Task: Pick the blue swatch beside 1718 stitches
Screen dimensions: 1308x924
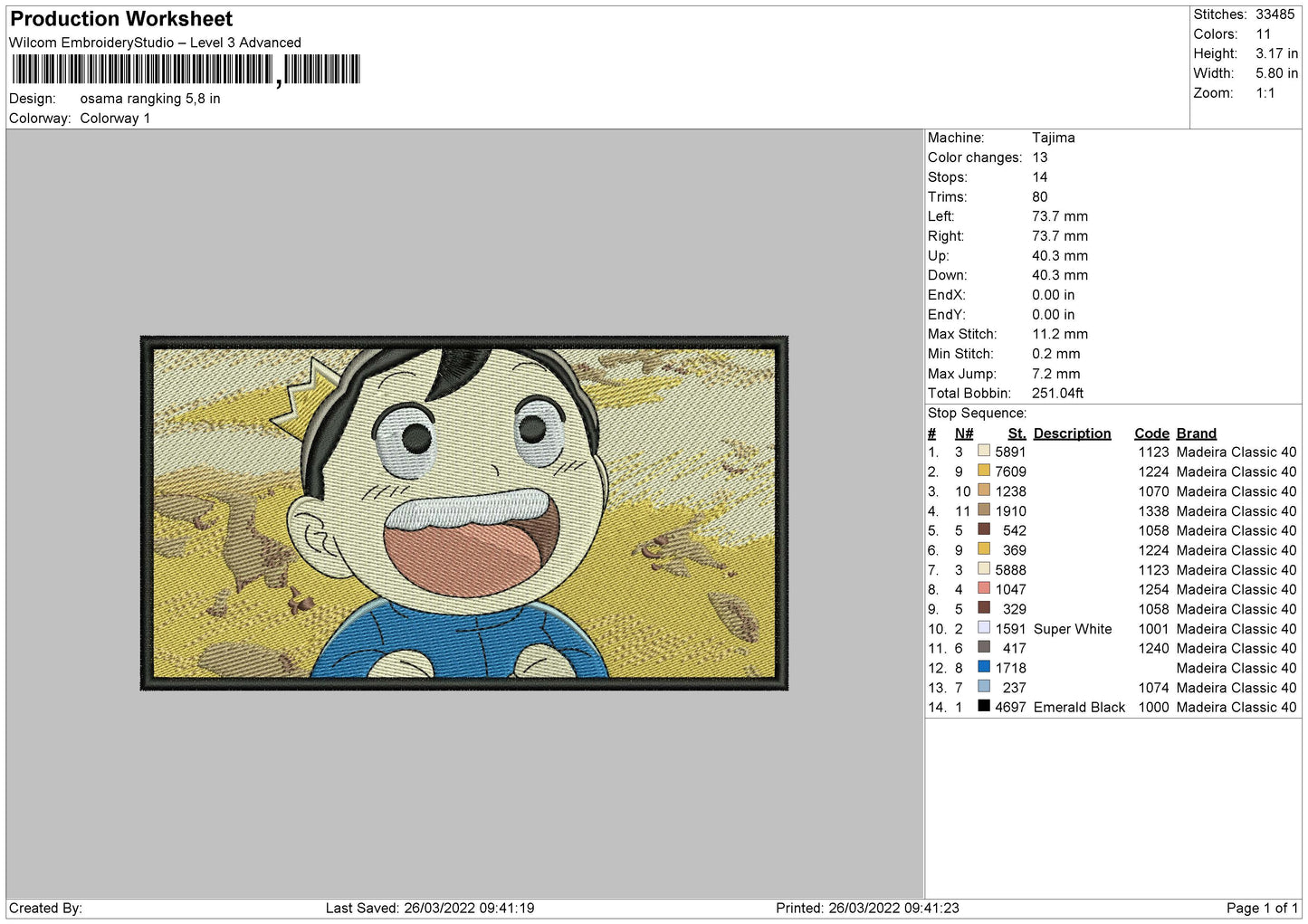Action: (x=984, y=667)
